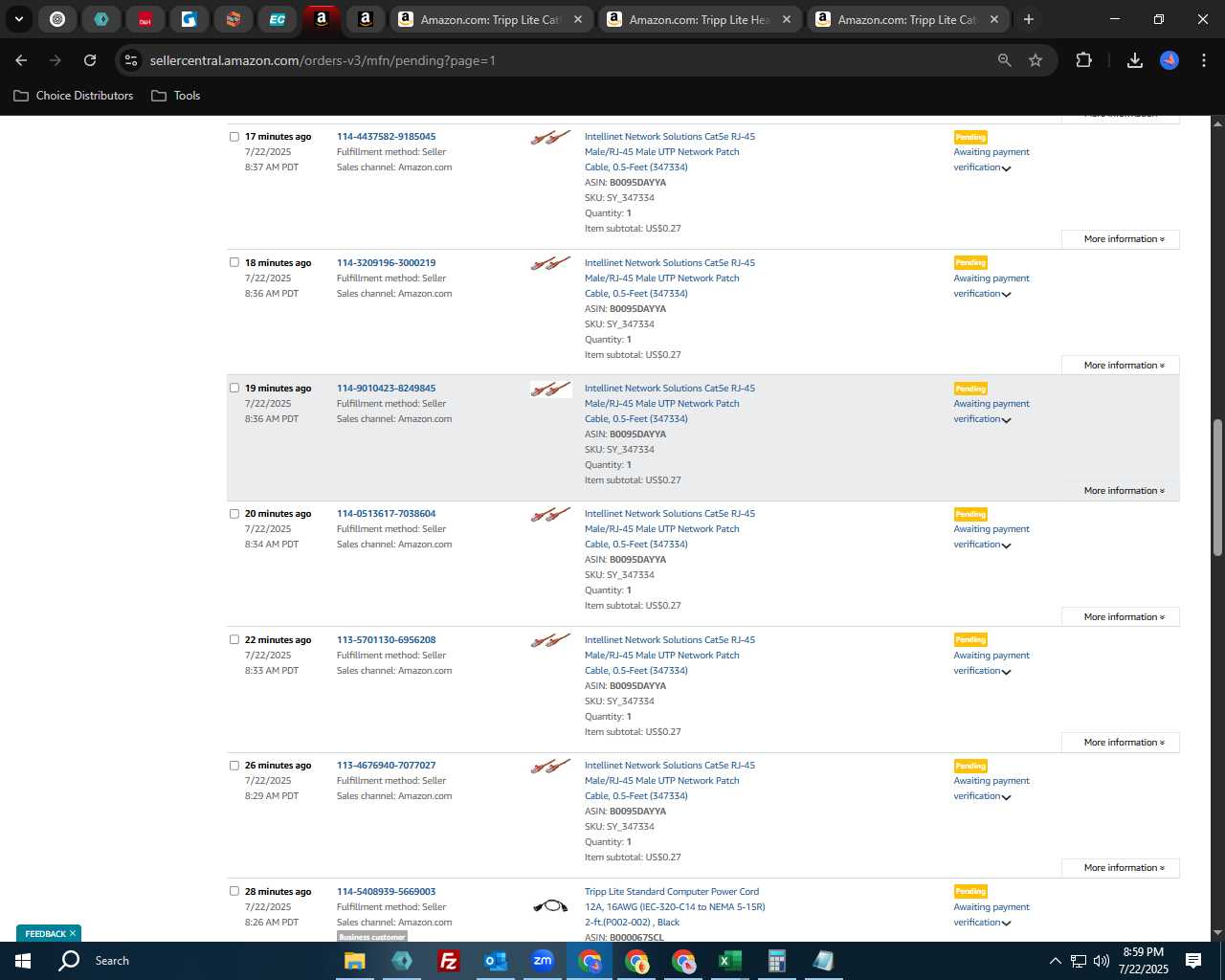Viewport: 1225px width, 980px height.
Task: Open Outlook from taskbar
Action: pos(495,961)
